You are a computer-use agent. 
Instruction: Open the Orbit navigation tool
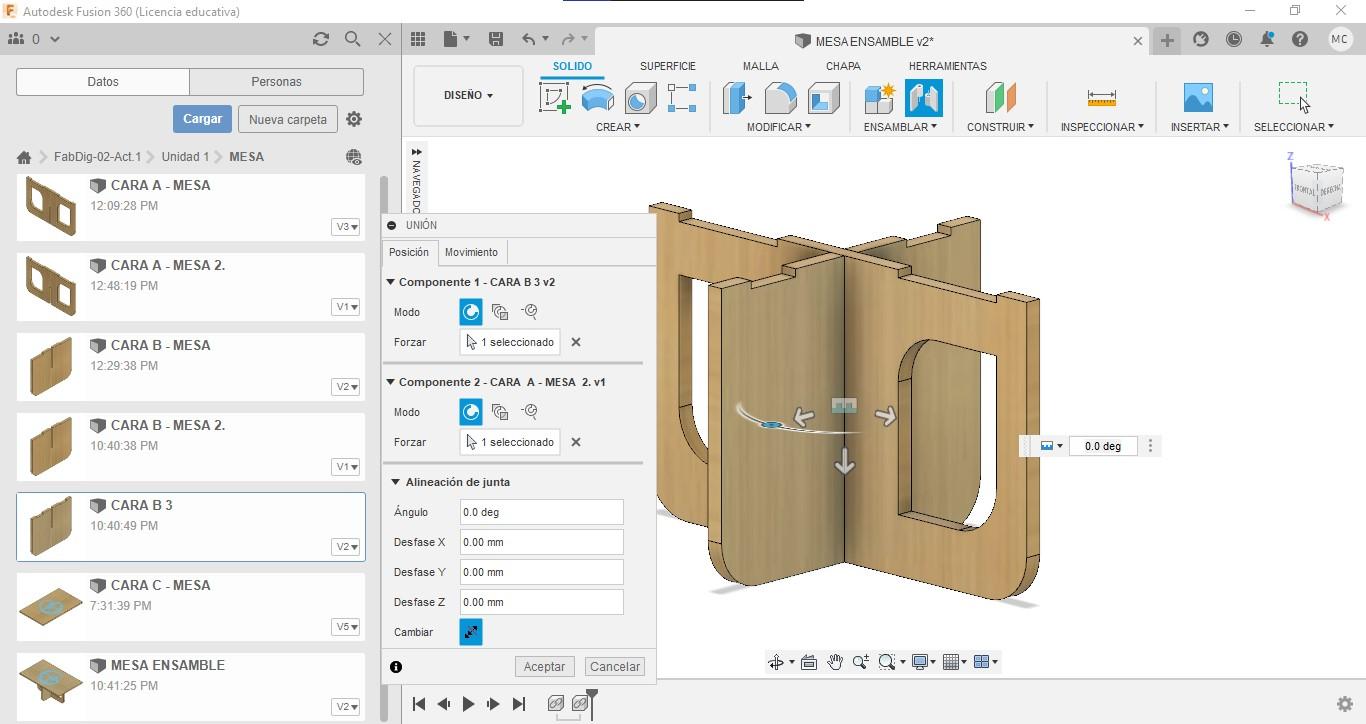pos(775,662)
